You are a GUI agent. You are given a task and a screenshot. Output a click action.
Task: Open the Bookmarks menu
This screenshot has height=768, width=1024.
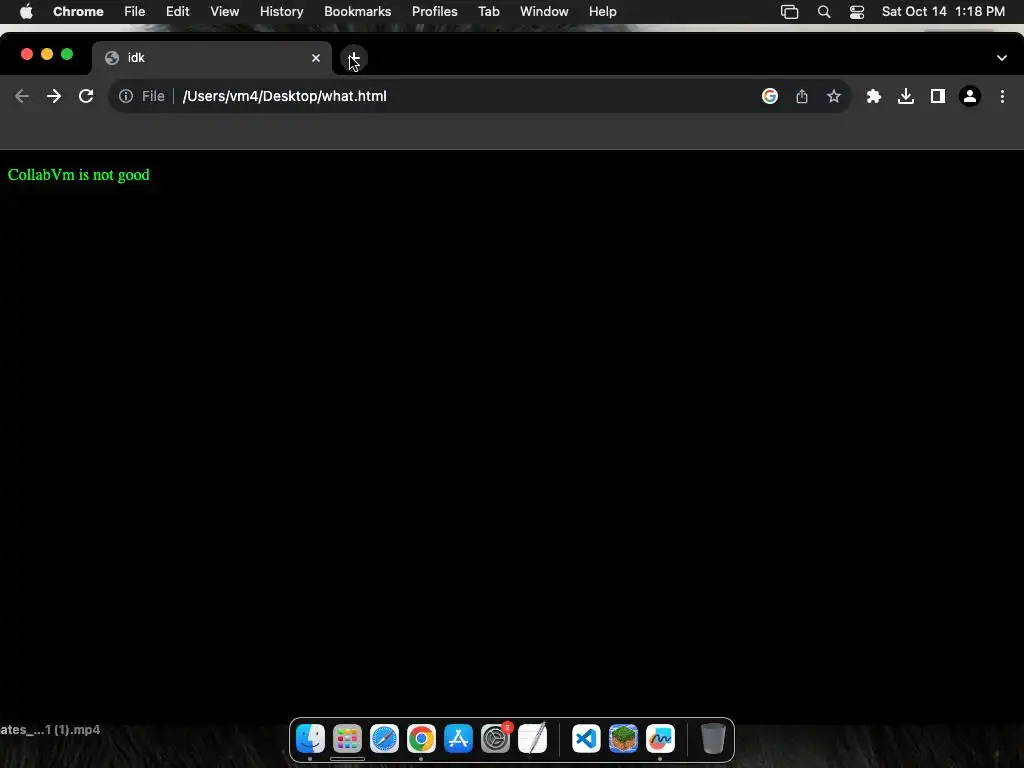pyautogui.click(x=358, y=12)
